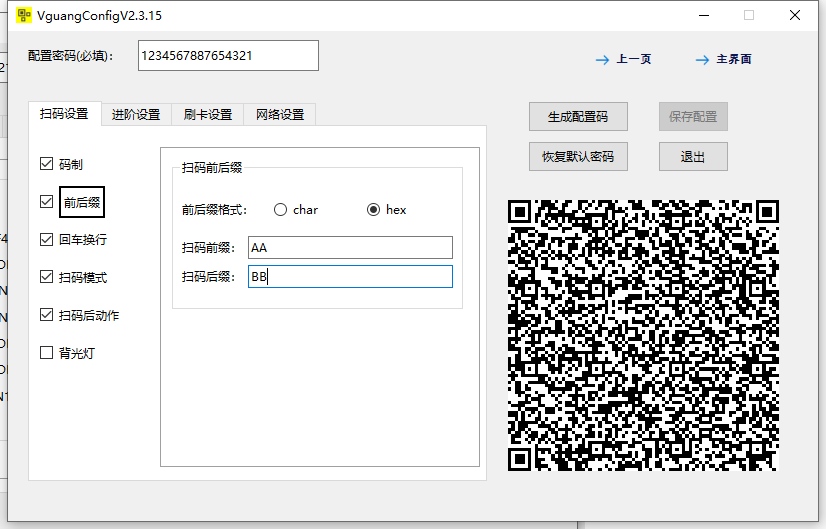Close the VguangConfig window
Image resolution: width=826 pixels, height=529 pixels.
point(795,15)
